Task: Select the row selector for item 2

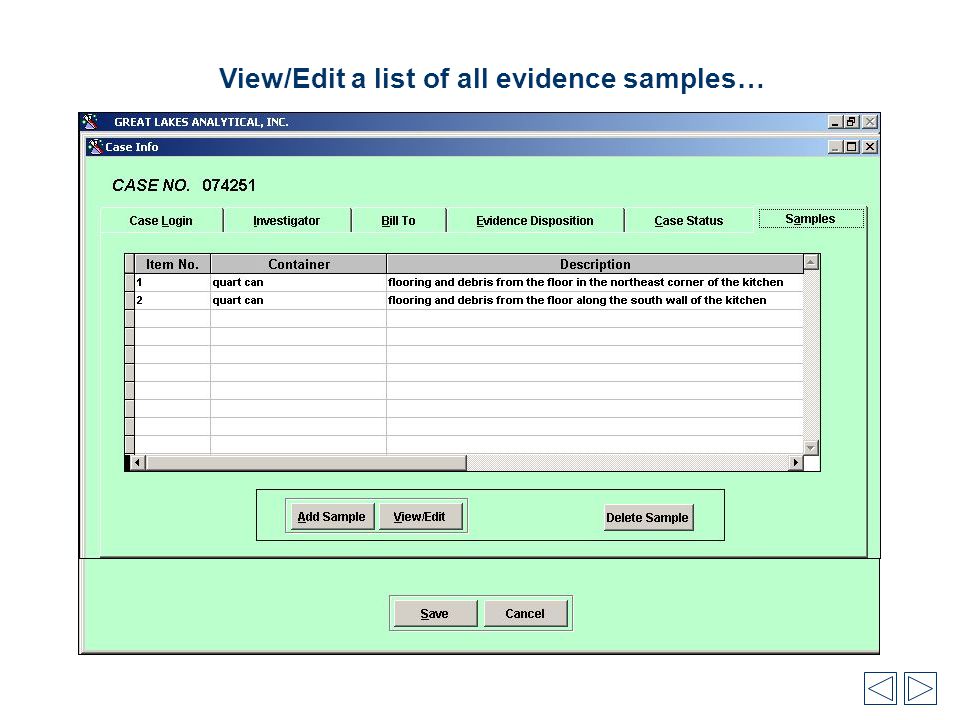Action: point(129,301)
